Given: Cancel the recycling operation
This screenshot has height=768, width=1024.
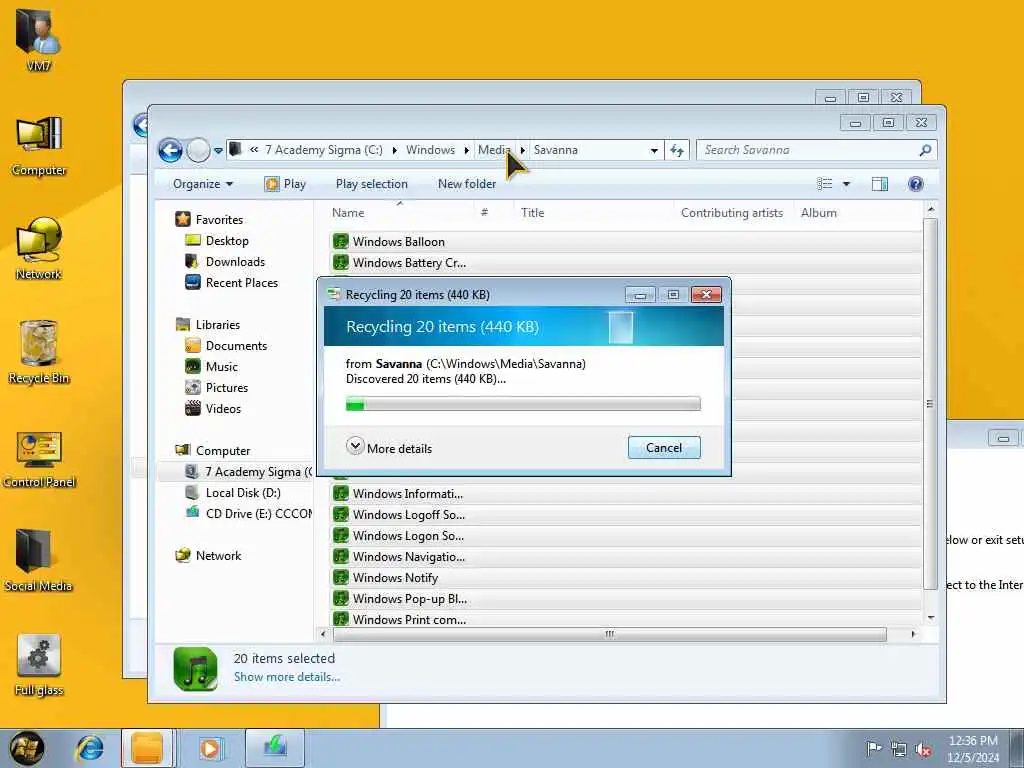Looking at the screenshot, I should (x=664, y=448).
